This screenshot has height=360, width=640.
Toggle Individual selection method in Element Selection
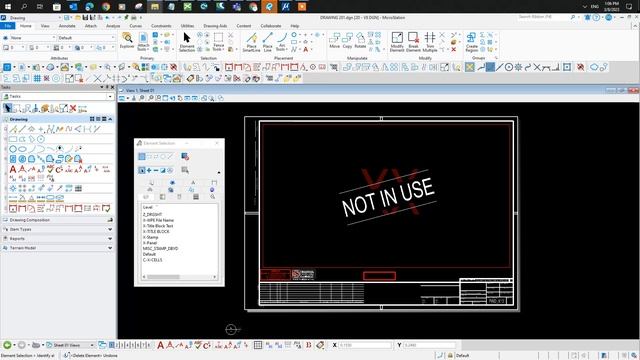tap(141, 156)
